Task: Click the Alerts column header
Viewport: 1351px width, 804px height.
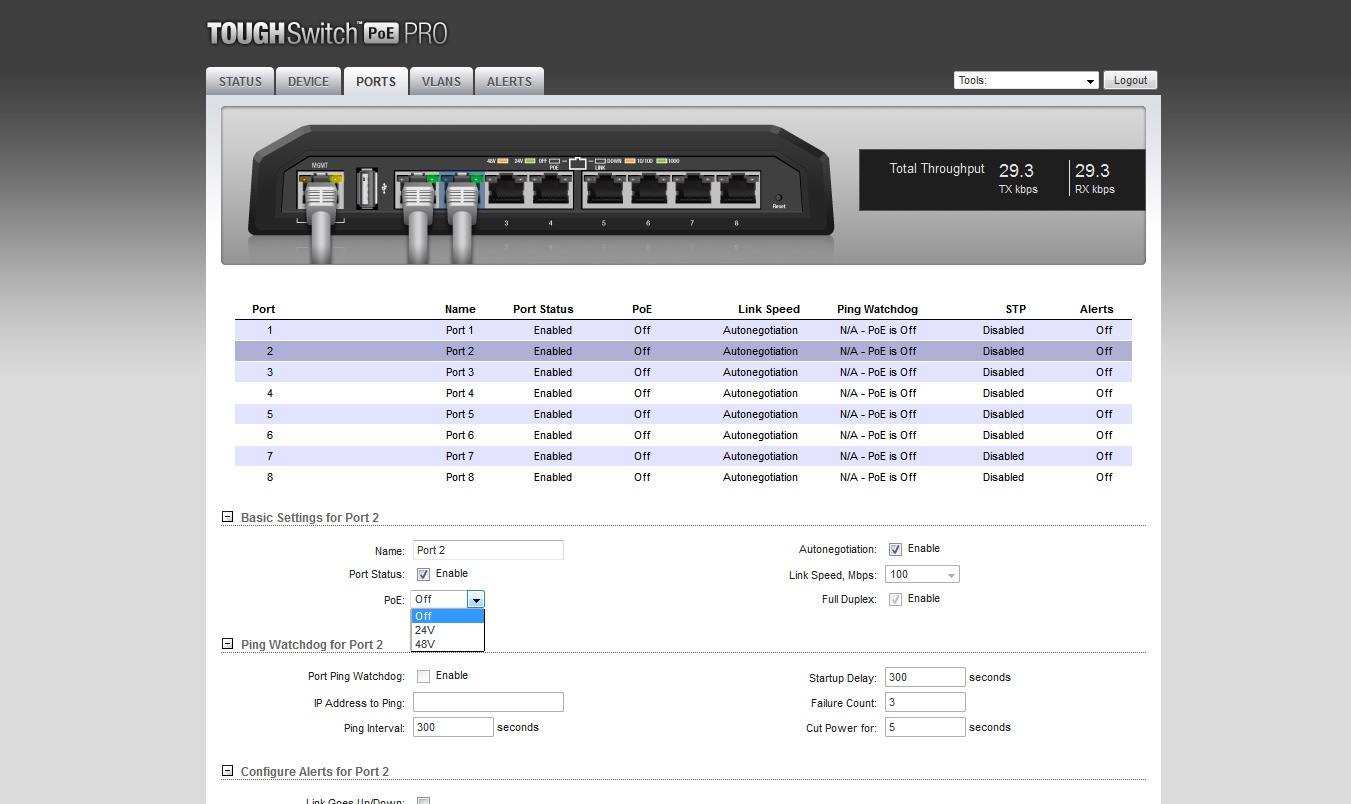Action: point(1096,309)
